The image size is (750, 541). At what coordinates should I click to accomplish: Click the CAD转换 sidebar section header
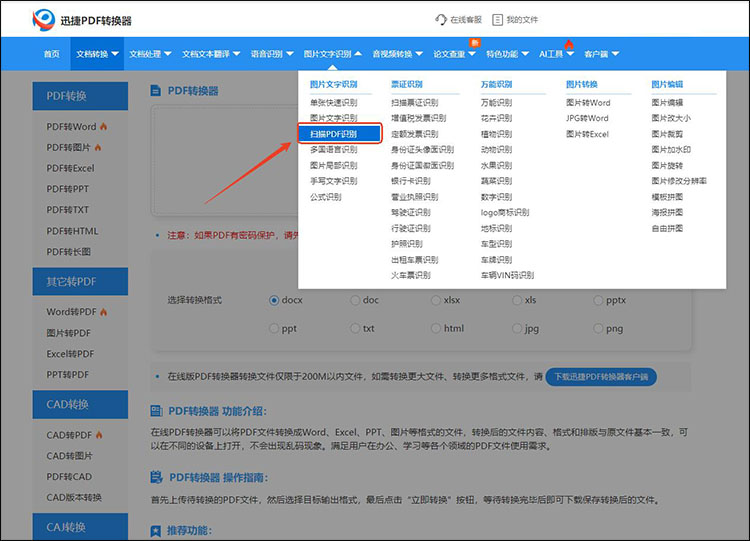tap(80, 405)
